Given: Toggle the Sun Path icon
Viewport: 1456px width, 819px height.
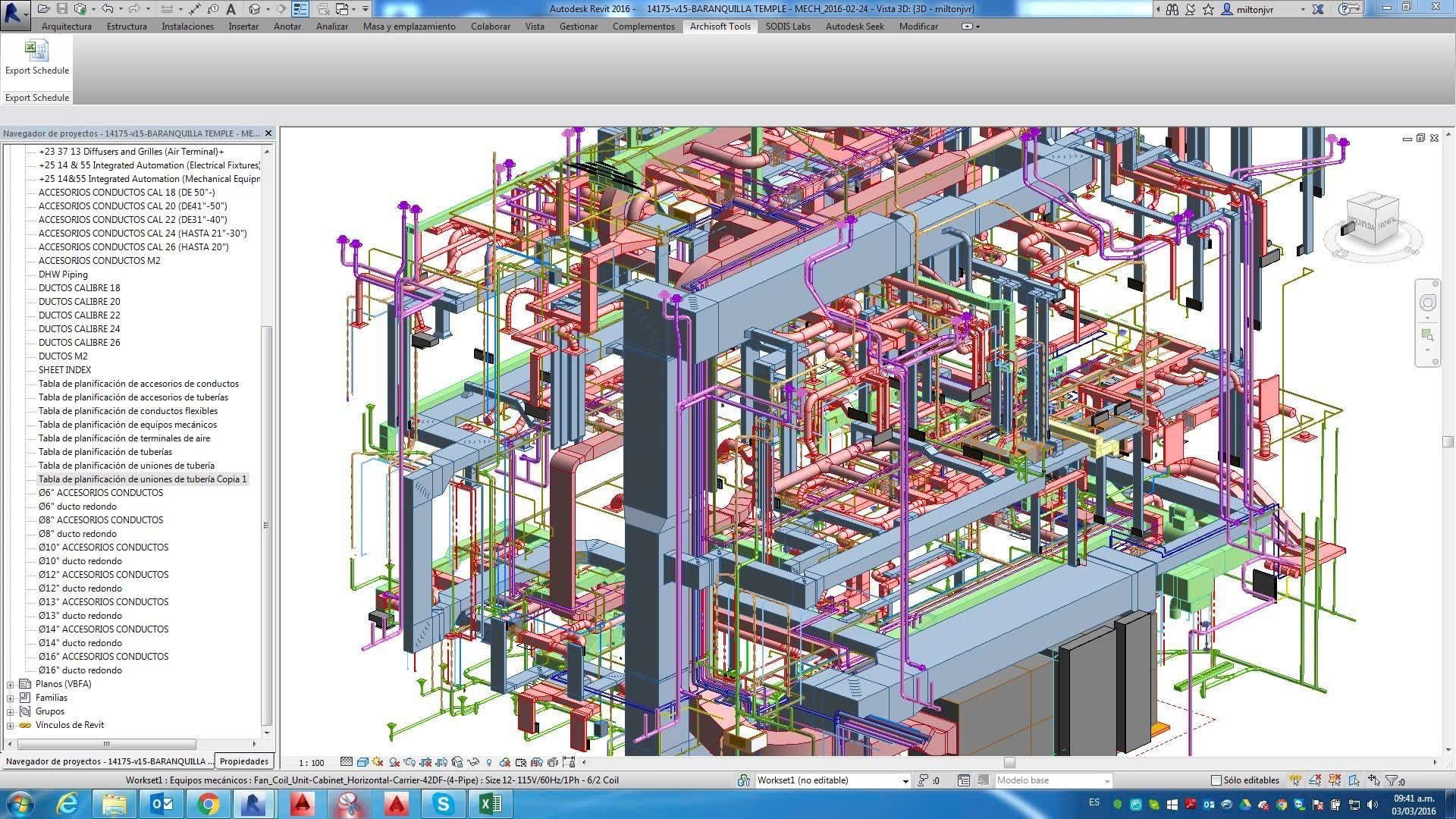Looking at the screenshot, I should coord(378,762).
